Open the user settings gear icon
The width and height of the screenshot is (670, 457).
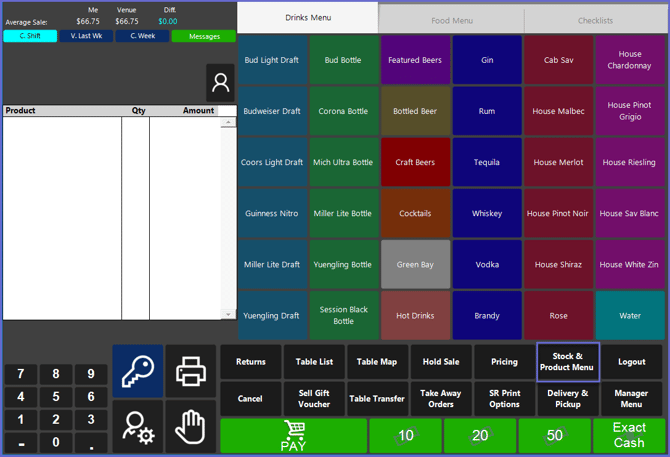coord(137,427)
